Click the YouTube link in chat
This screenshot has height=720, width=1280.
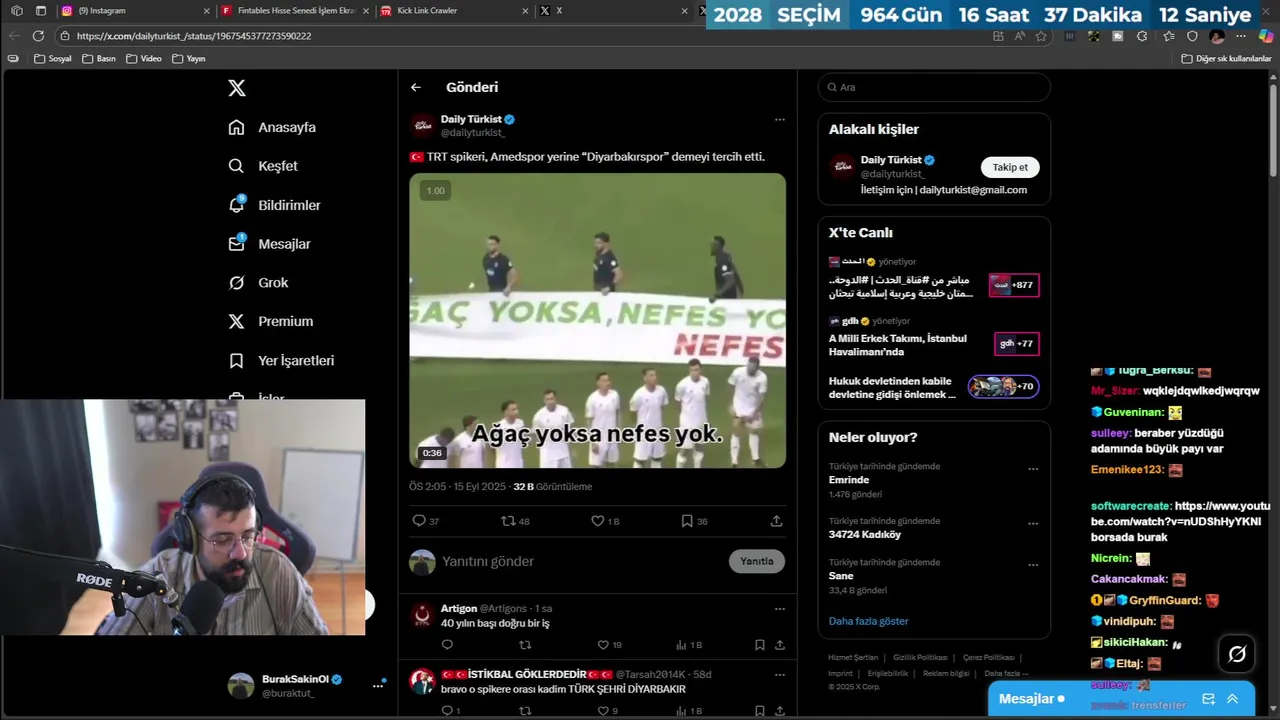click(x=1180, y=514)
